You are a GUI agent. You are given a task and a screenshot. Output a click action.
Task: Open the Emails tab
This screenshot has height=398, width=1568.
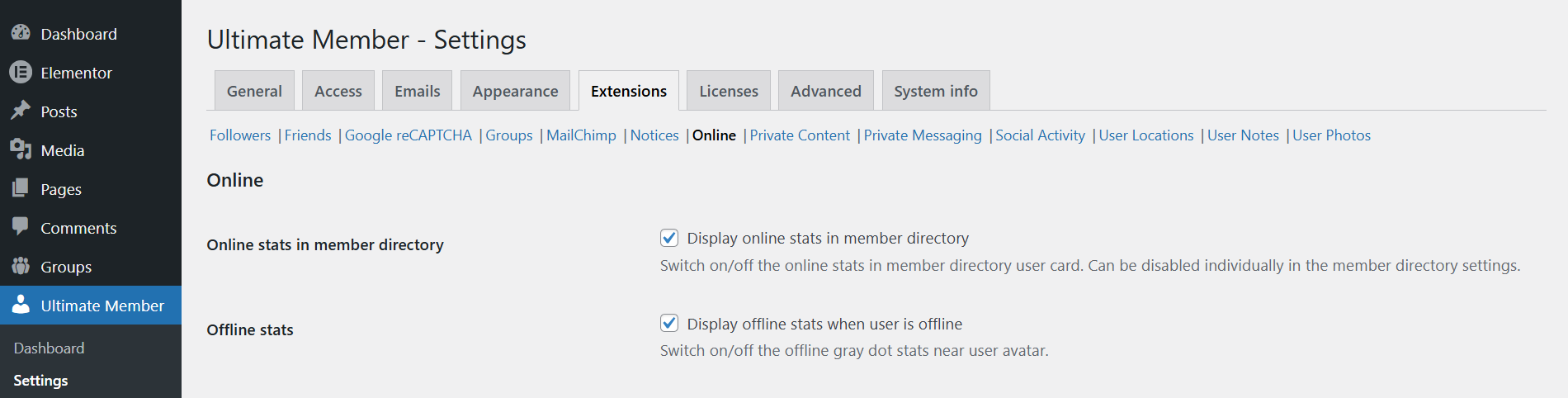pyautogui.click(x=418, y=91)
